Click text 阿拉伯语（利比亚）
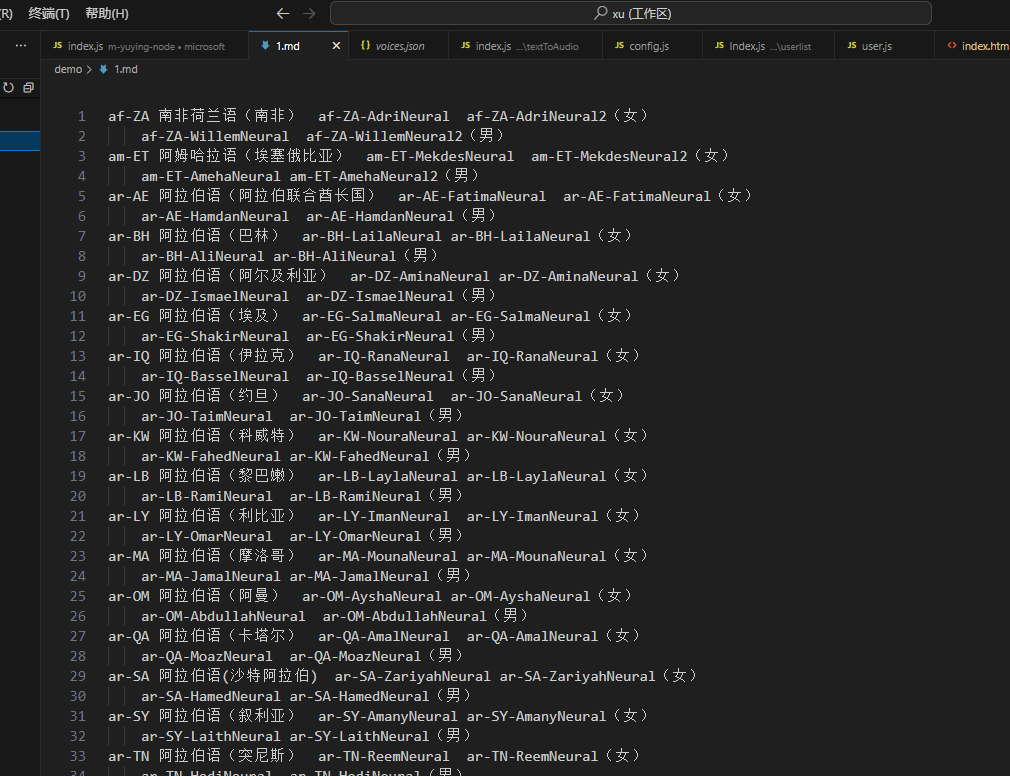Screen dimensions: 1010x776 (x=227, y=516)
